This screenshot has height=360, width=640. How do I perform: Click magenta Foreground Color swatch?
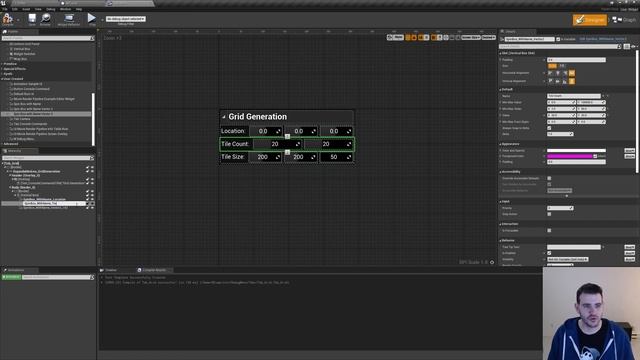(x=570, y=156)
